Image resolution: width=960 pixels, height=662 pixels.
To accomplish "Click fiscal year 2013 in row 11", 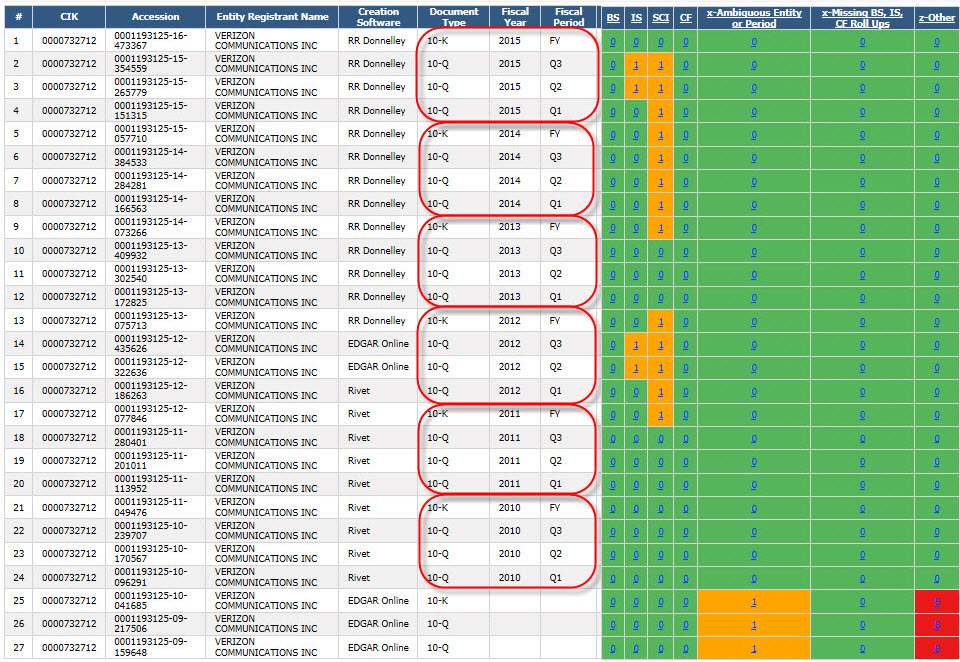I will tap(509, 274).
